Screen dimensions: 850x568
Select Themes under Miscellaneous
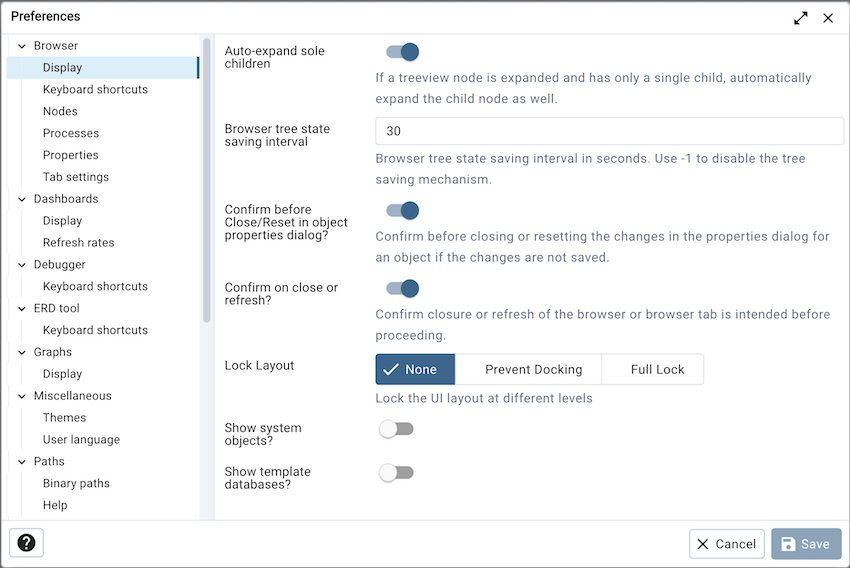pyautogui.click(x=64, y=418)
